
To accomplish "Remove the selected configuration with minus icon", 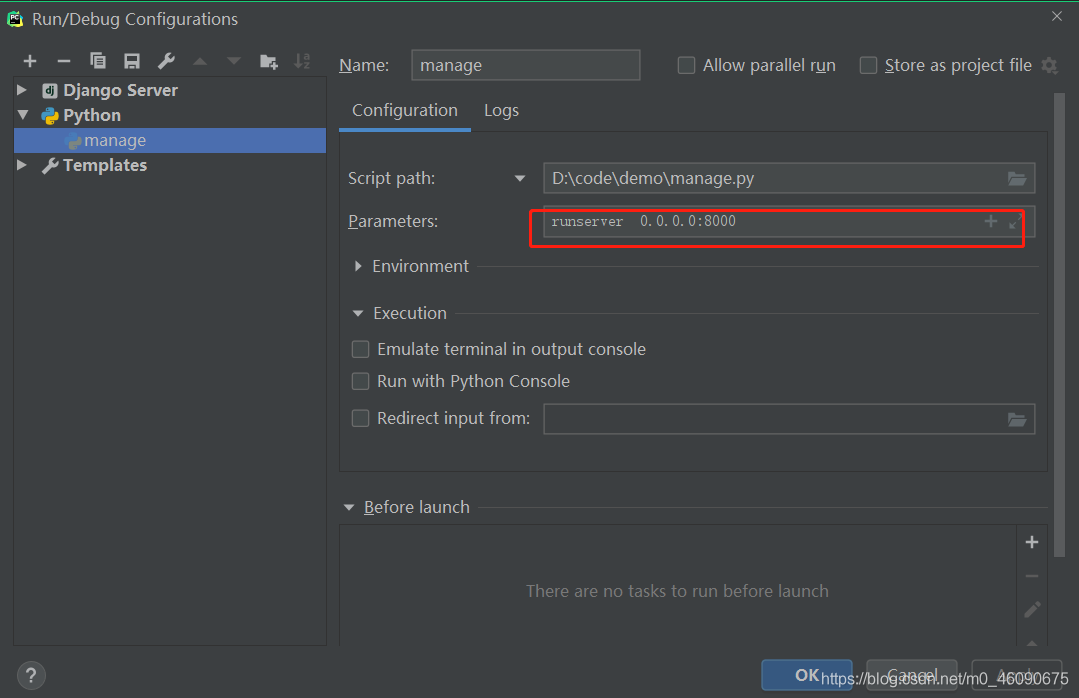I will (x=64, y=61).
